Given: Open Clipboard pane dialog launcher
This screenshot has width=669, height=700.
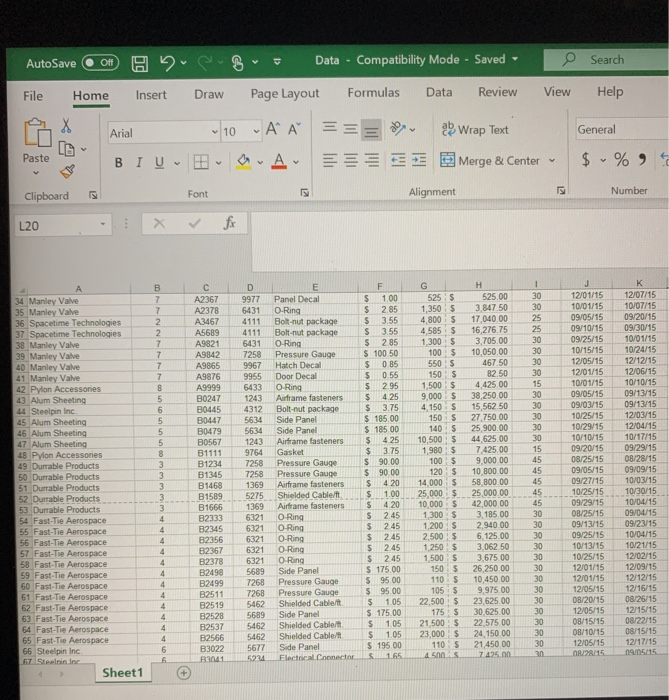Looking at the screenshot, I should (x=93, y=195).
